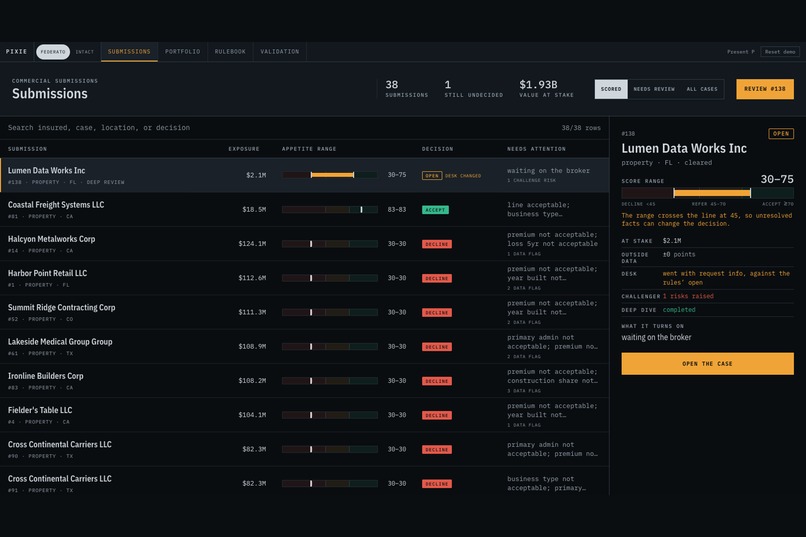Click the Open status badge in detail panel
Viewport: 806px width, 537px height.
click(x=781, y=134)
